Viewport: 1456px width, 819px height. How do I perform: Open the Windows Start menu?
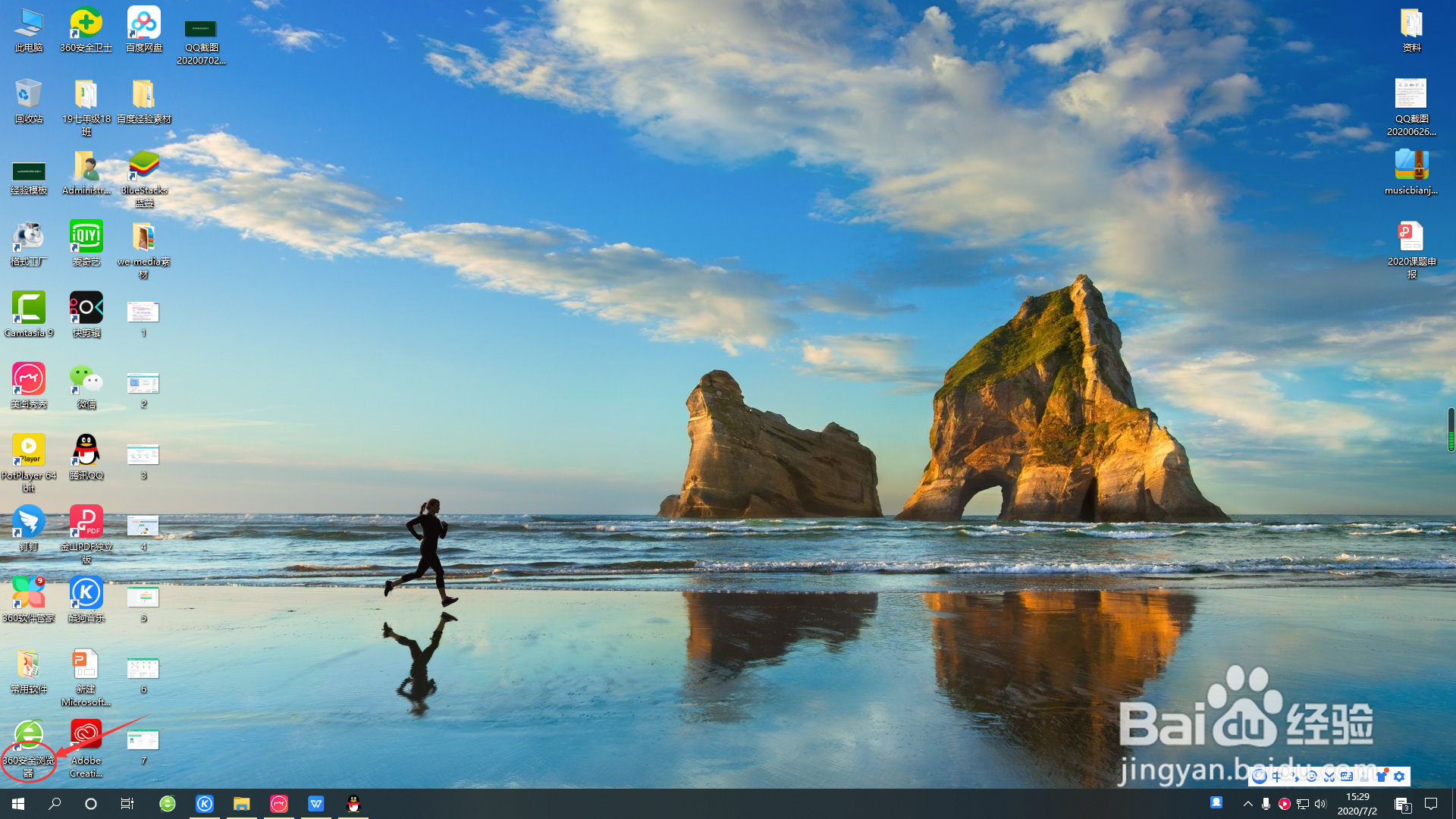pos(18,804)
